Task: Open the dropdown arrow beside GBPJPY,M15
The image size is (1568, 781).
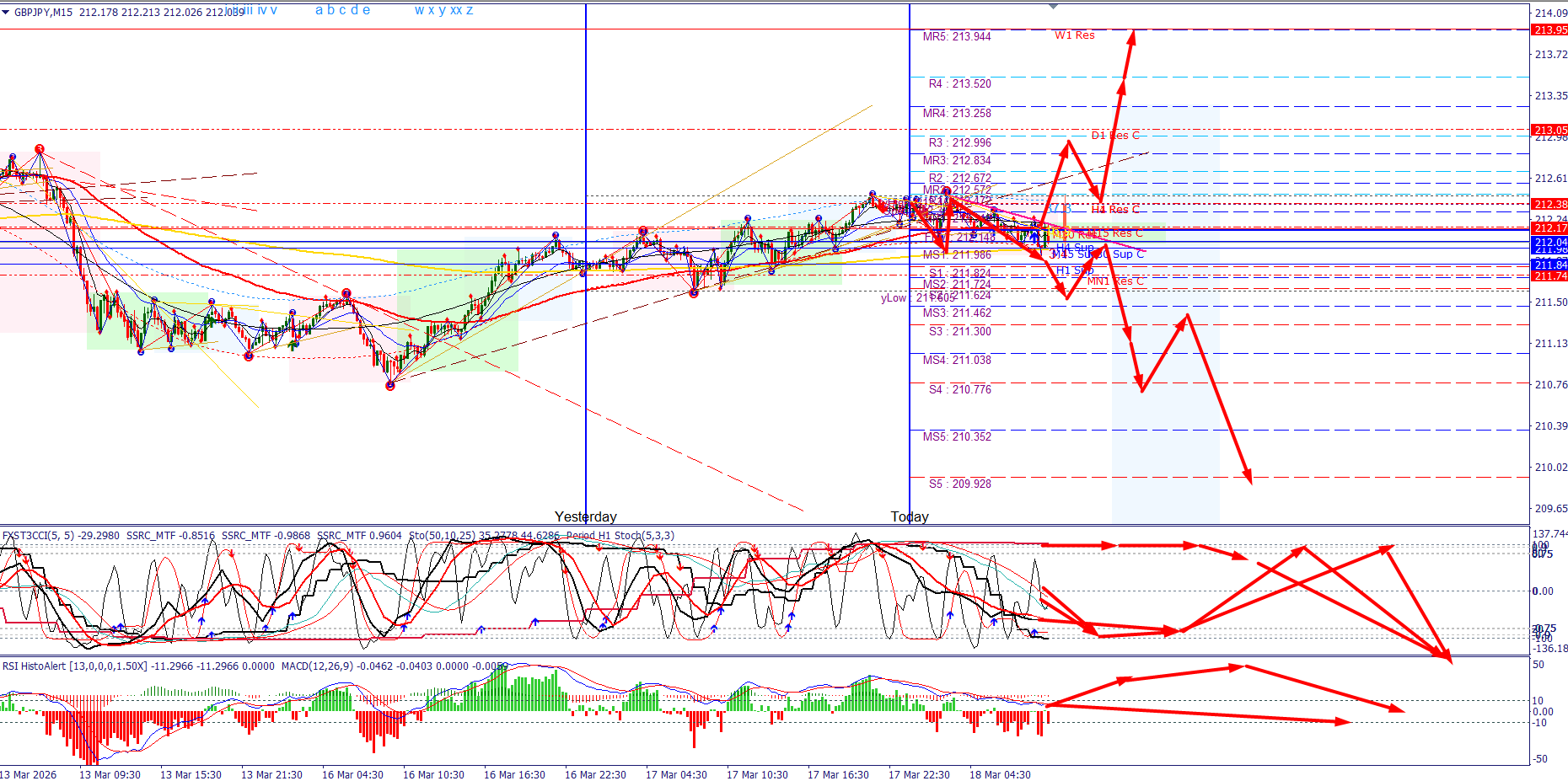Action: tap(6, 12)
